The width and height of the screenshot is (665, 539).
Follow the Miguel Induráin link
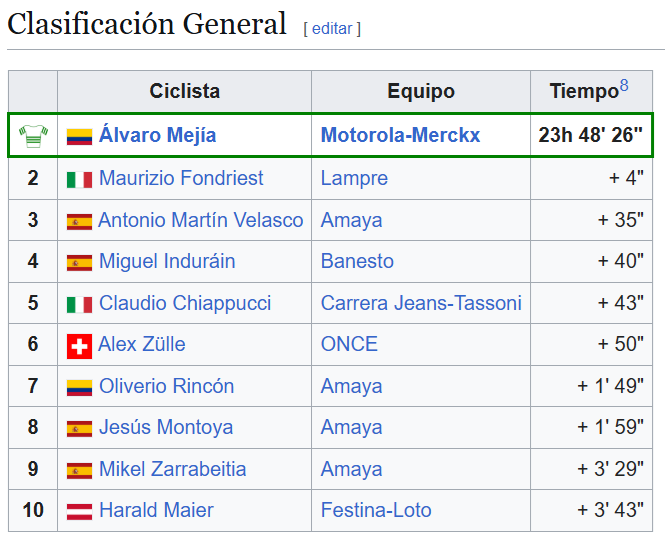click(167, 261)
